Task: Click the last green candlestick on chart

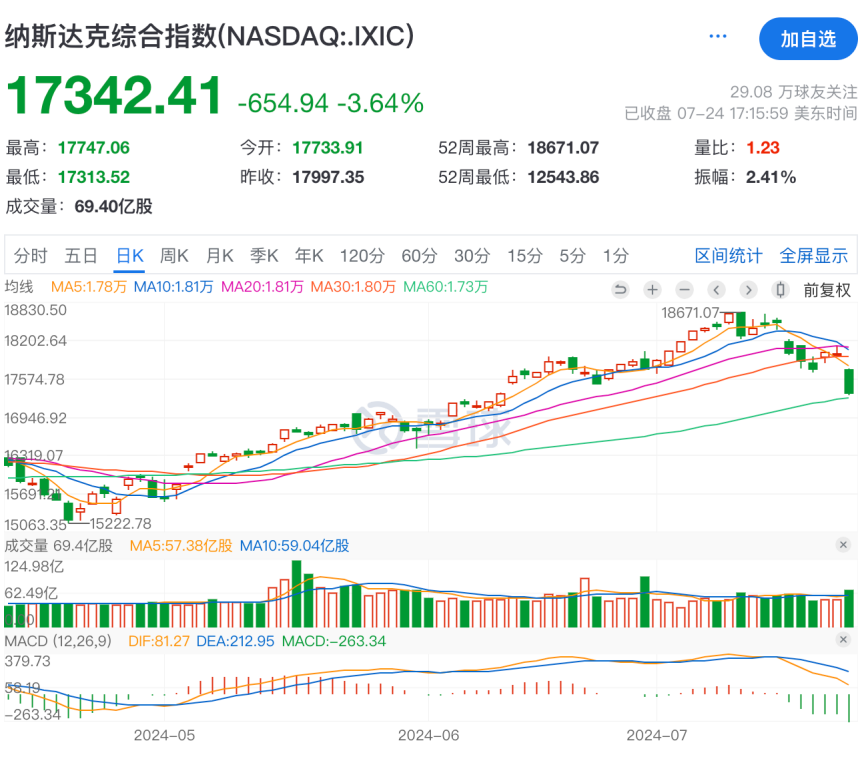Action: pyautogui.click(x=849, y=381)
